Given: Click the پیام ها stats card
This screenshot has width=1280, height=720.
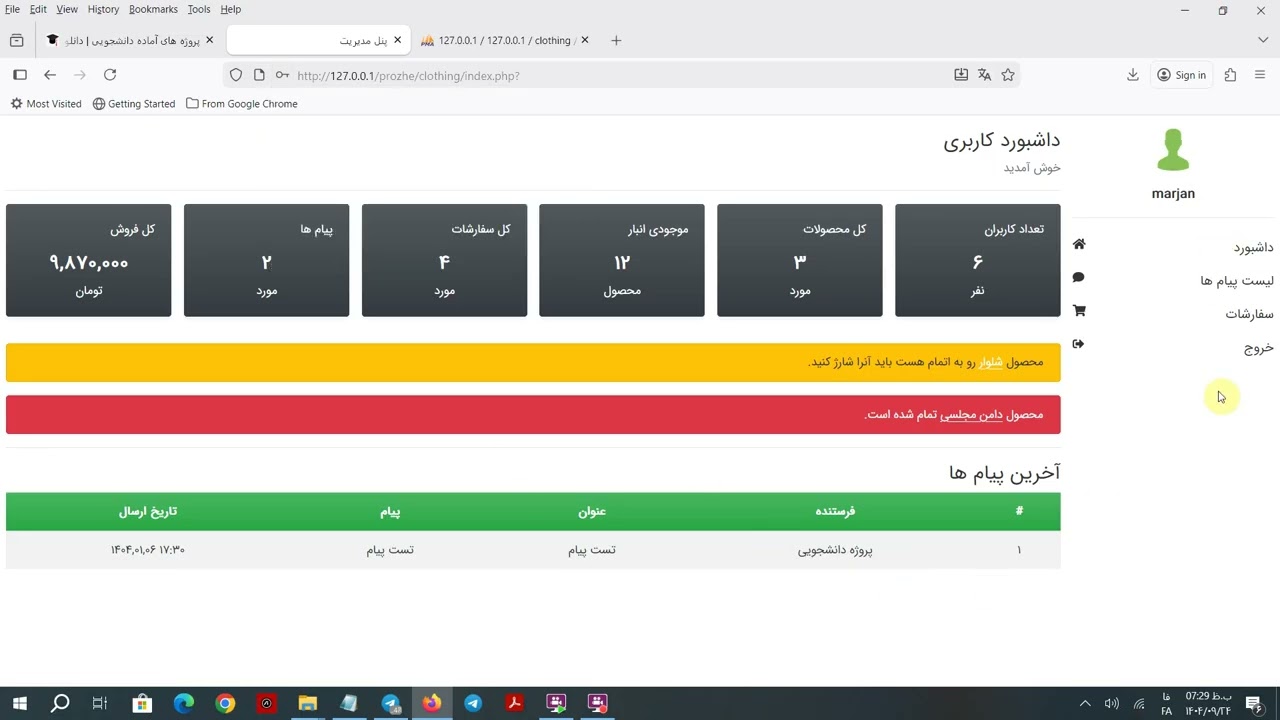Looking at the screenshot, I should [266, 260].
